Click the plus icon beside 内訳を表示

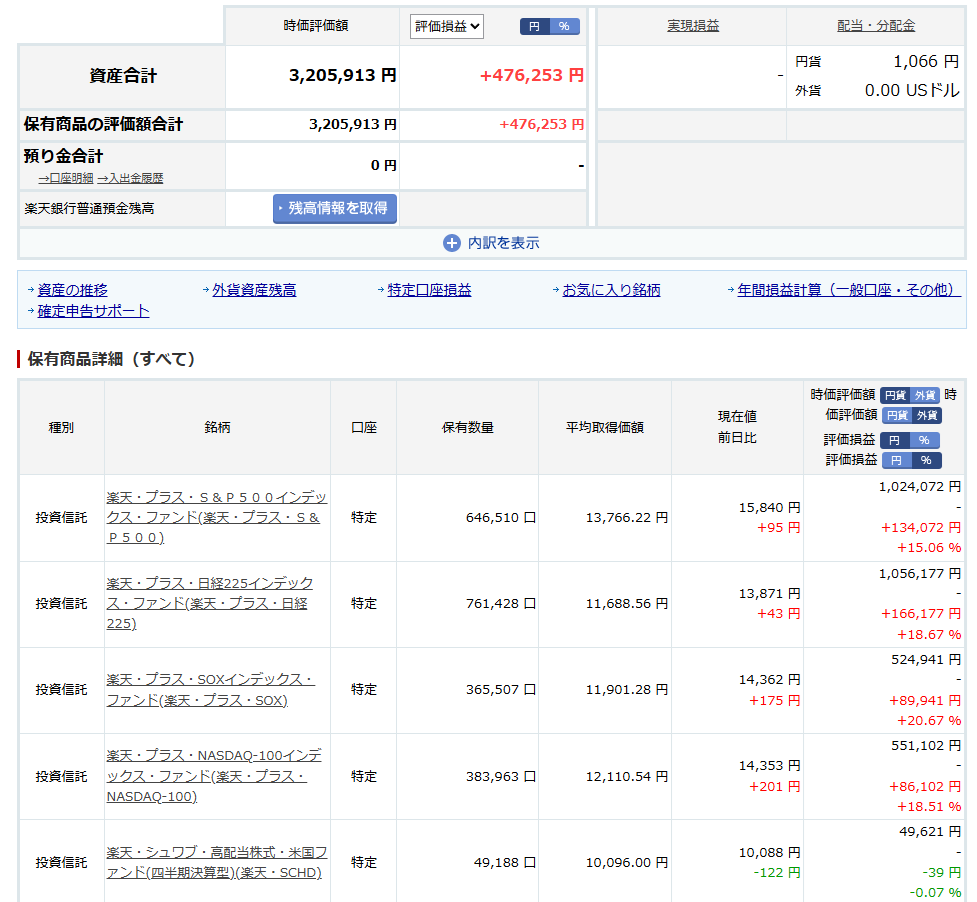click(x=452, y=243)
